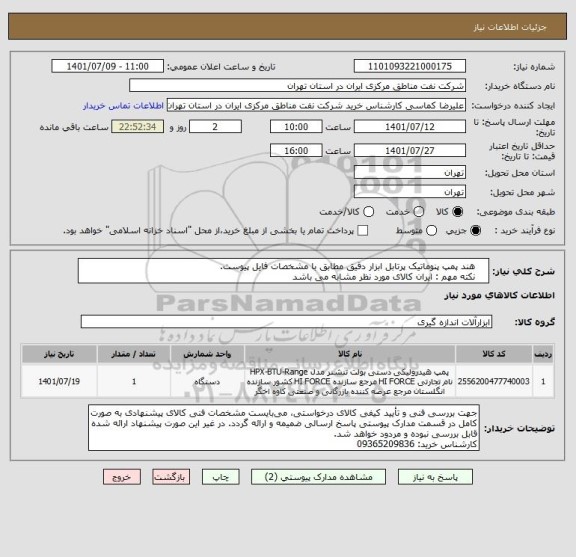Click the need date cell 1401/07/19
The height and width of the screenshot is (557, 576).
point(59,381)
